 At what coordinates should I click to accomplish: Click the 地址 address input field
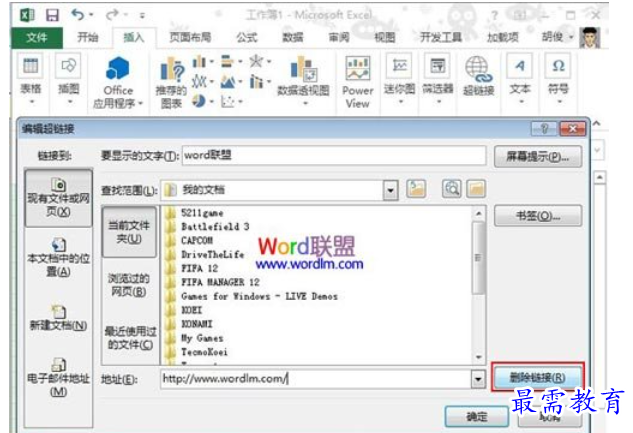[x=315, y=379]
